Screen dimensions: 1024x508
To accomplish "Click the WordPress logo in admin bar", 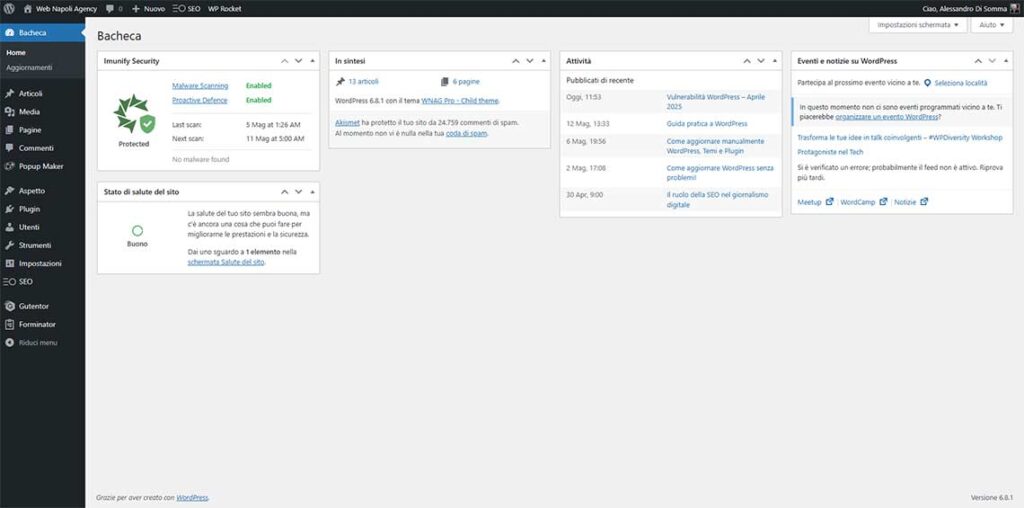I will coord(10,8).
